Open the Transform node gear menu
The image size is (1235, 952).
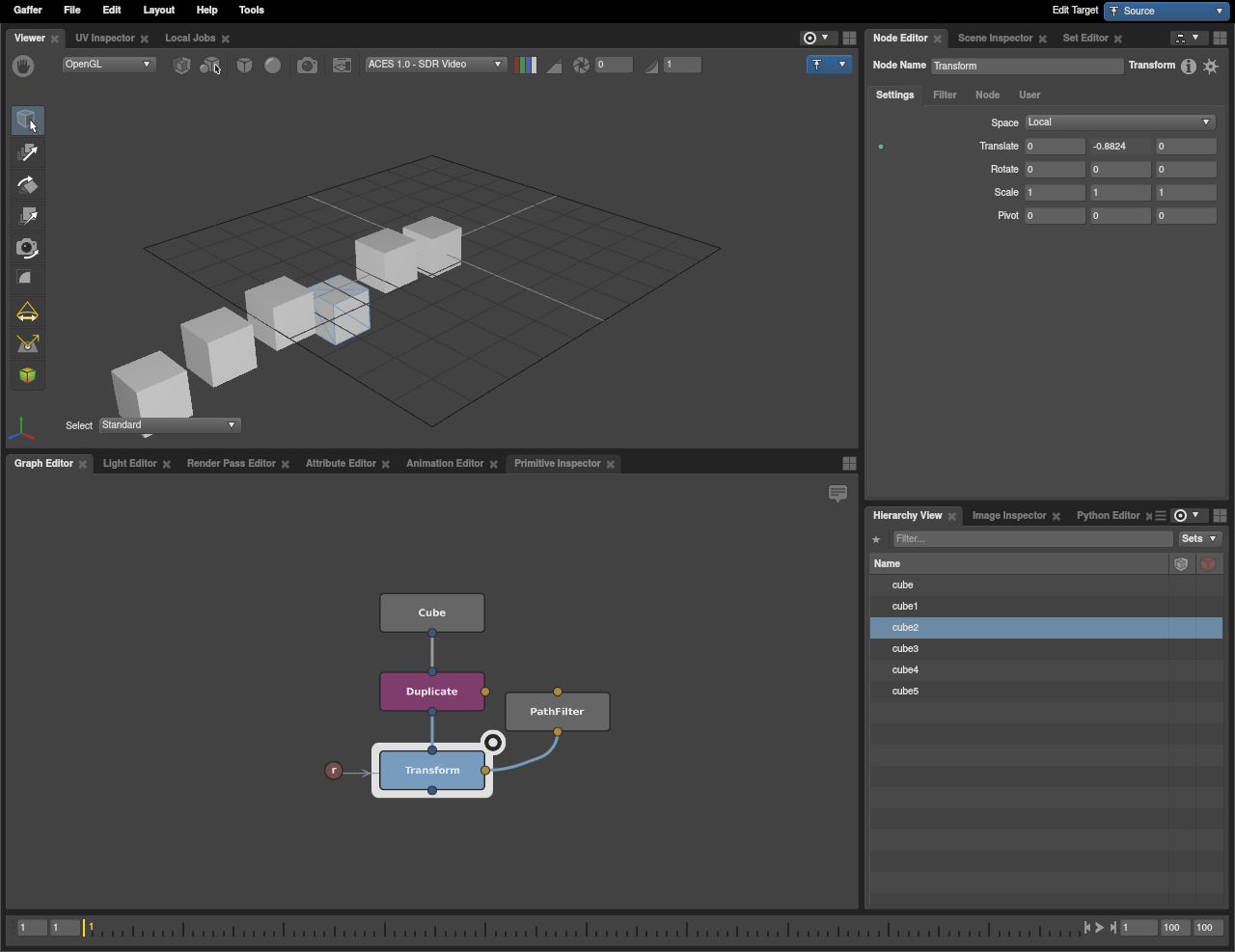point(1211,66)
